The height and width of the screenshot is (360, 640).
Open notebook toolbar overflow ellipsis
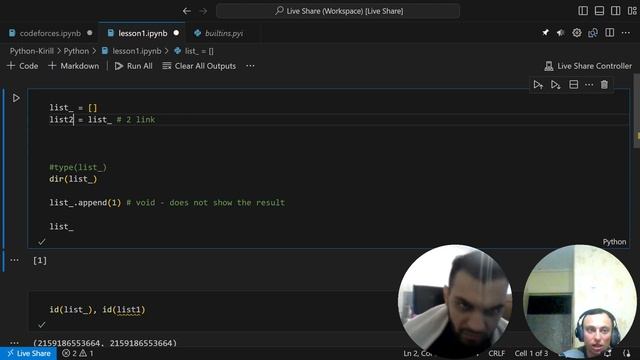pos(250,66)
